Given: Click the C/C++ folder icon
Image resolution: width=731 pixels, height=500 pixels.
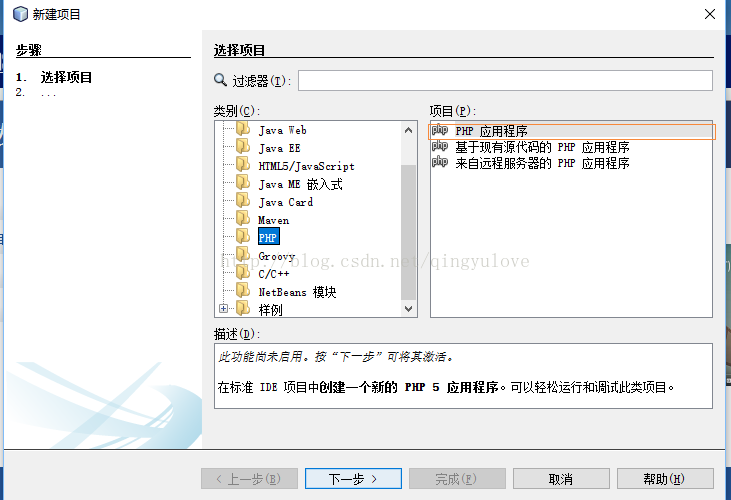Looking at the screenshot, I should click(243, 273).
